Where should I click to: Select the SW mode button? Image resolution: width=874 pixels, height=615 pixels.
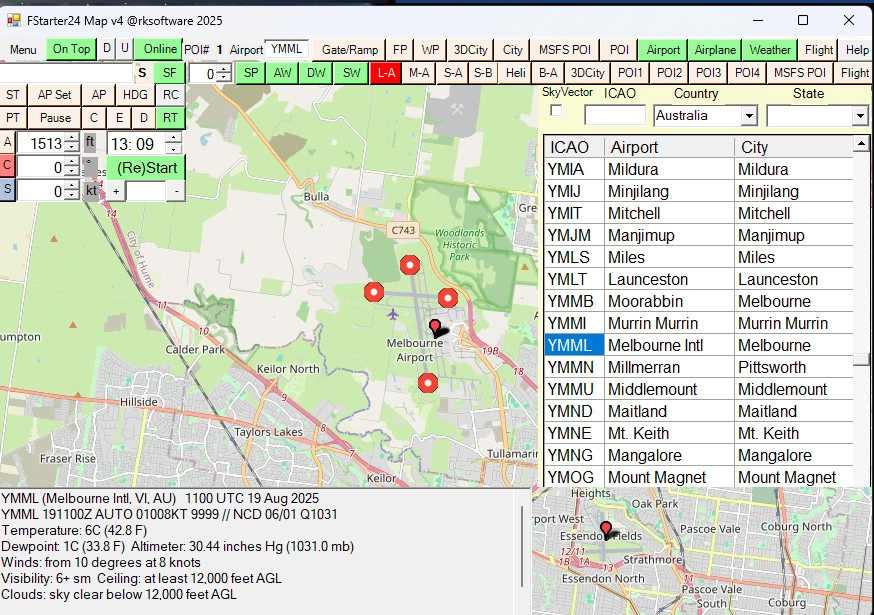tap(351, 72)
